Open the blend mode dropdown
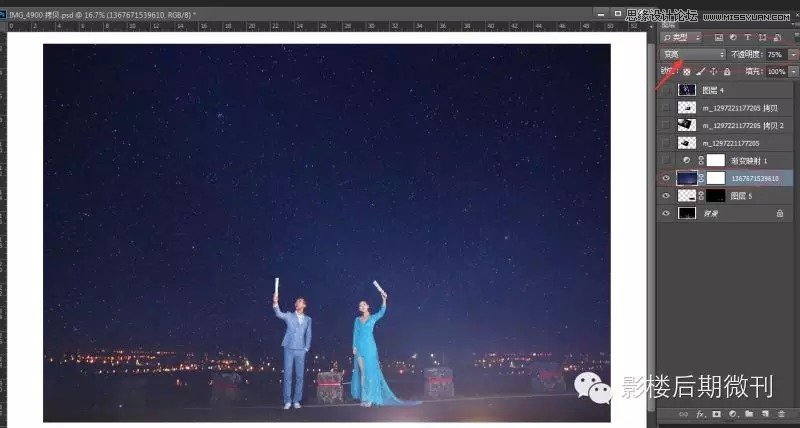The height and width of the screenshot is (428, 800). pos(692,54)
